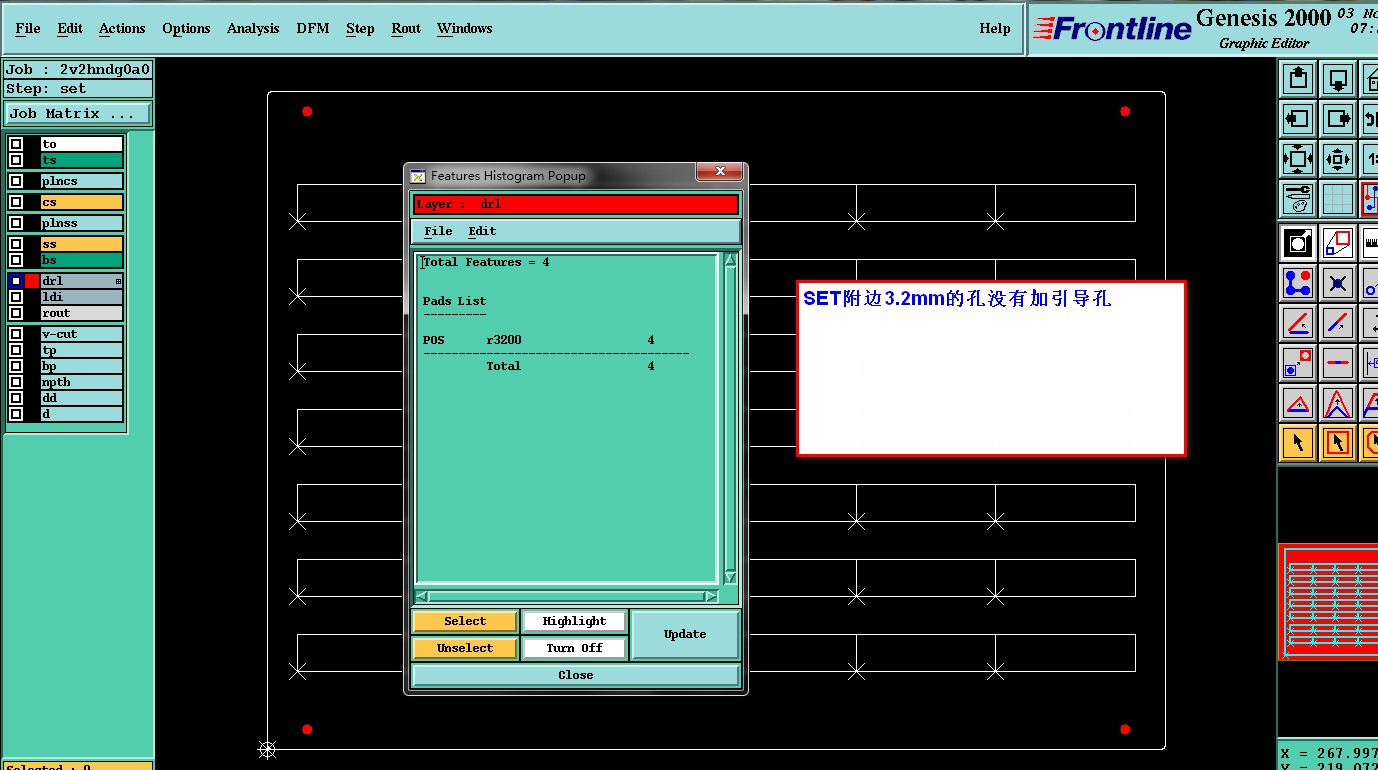Toggle display checkbox for layer plncs
This screenshot has width=1378, height=770.
tap(16, 181)
